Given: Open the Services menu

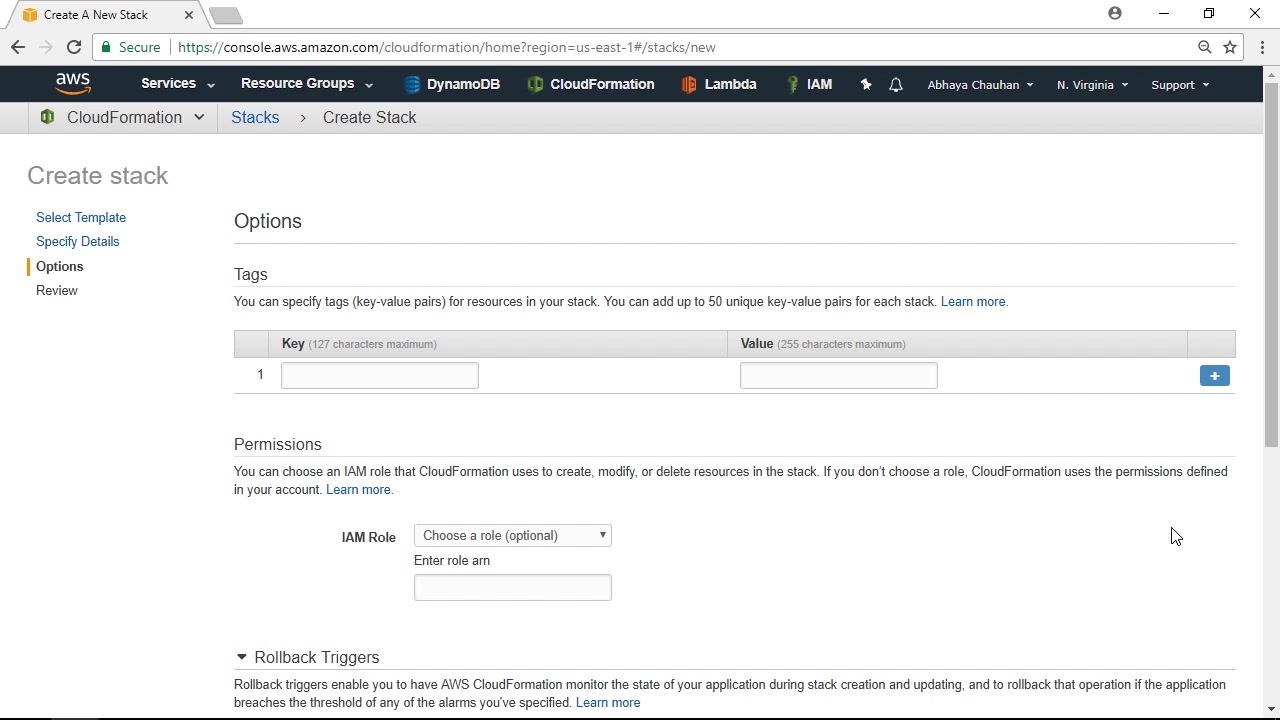Looking at the screenshot, I should click(x=178, y=84).
